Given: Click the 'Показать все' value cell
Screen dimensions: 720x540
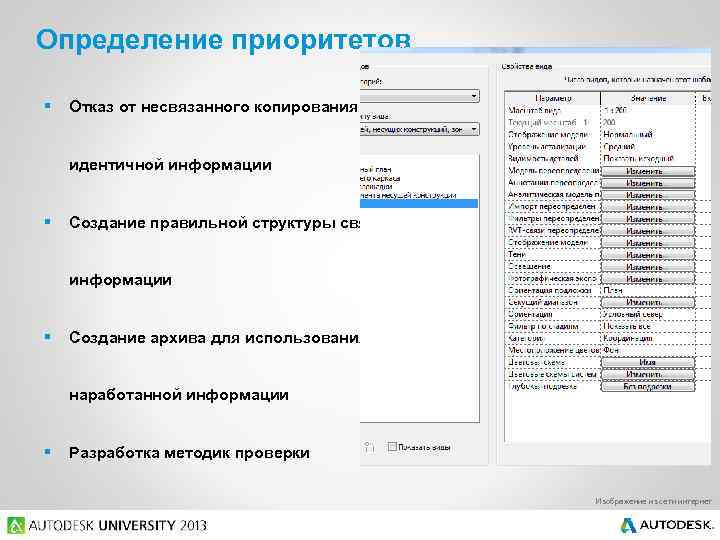Looking at the screenshot, I should point(648,326).
